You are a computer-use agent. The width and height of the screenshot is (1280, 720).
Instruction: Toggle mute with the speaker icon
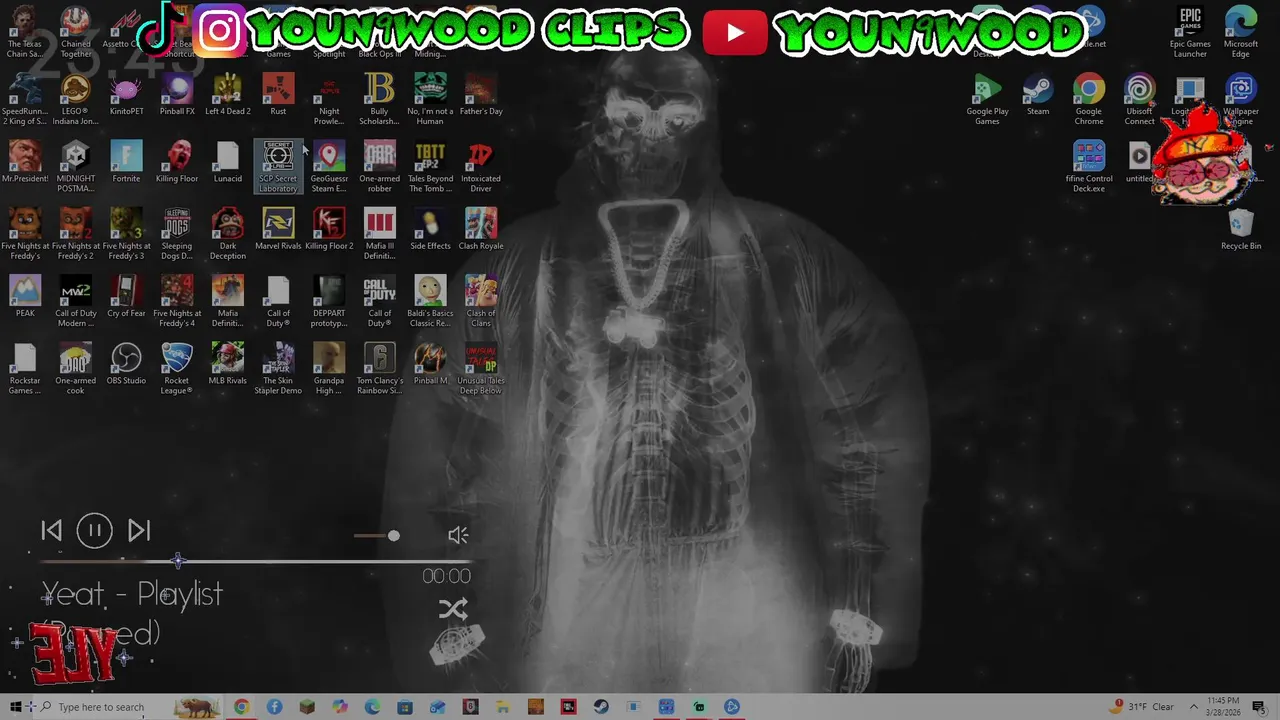point(458,536)
